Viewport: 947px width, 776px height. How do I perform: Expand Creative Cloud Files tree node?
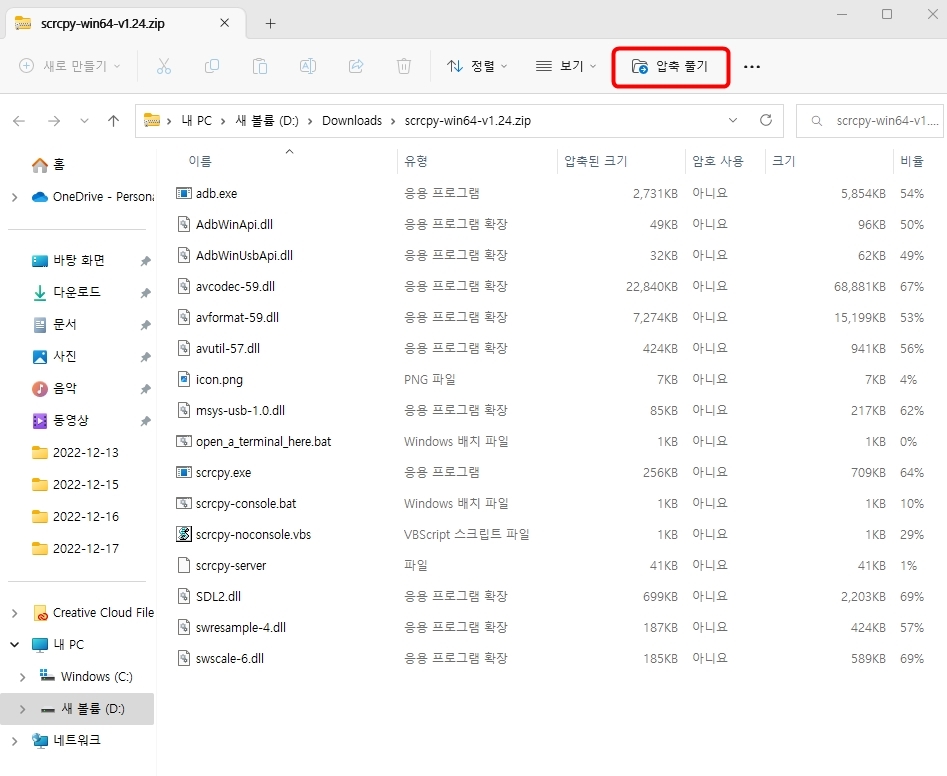pyautogui.click(x=14, y=613)
